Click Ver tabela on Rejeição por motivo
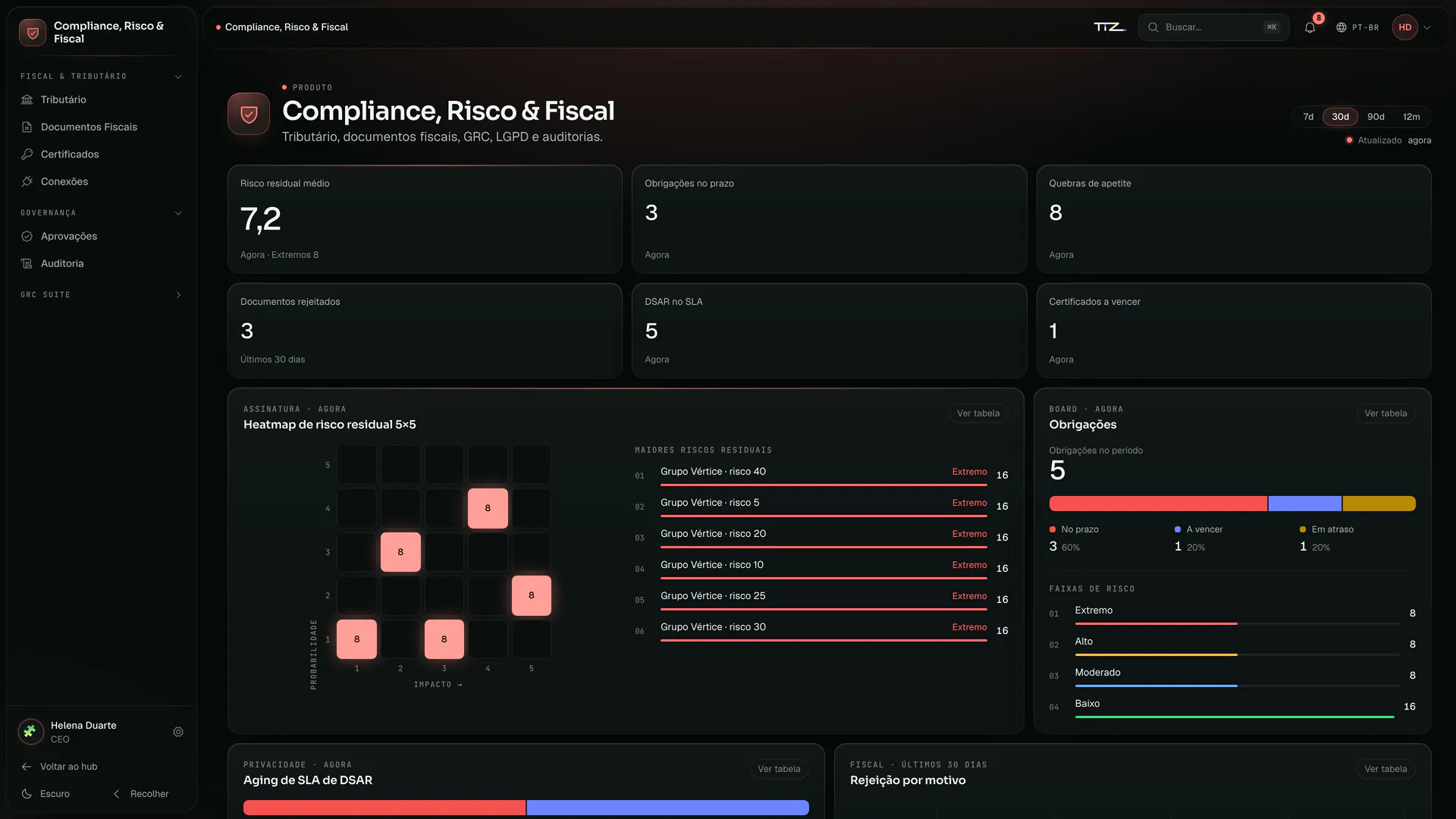The image size is (1456, 819). [1385, 769]
